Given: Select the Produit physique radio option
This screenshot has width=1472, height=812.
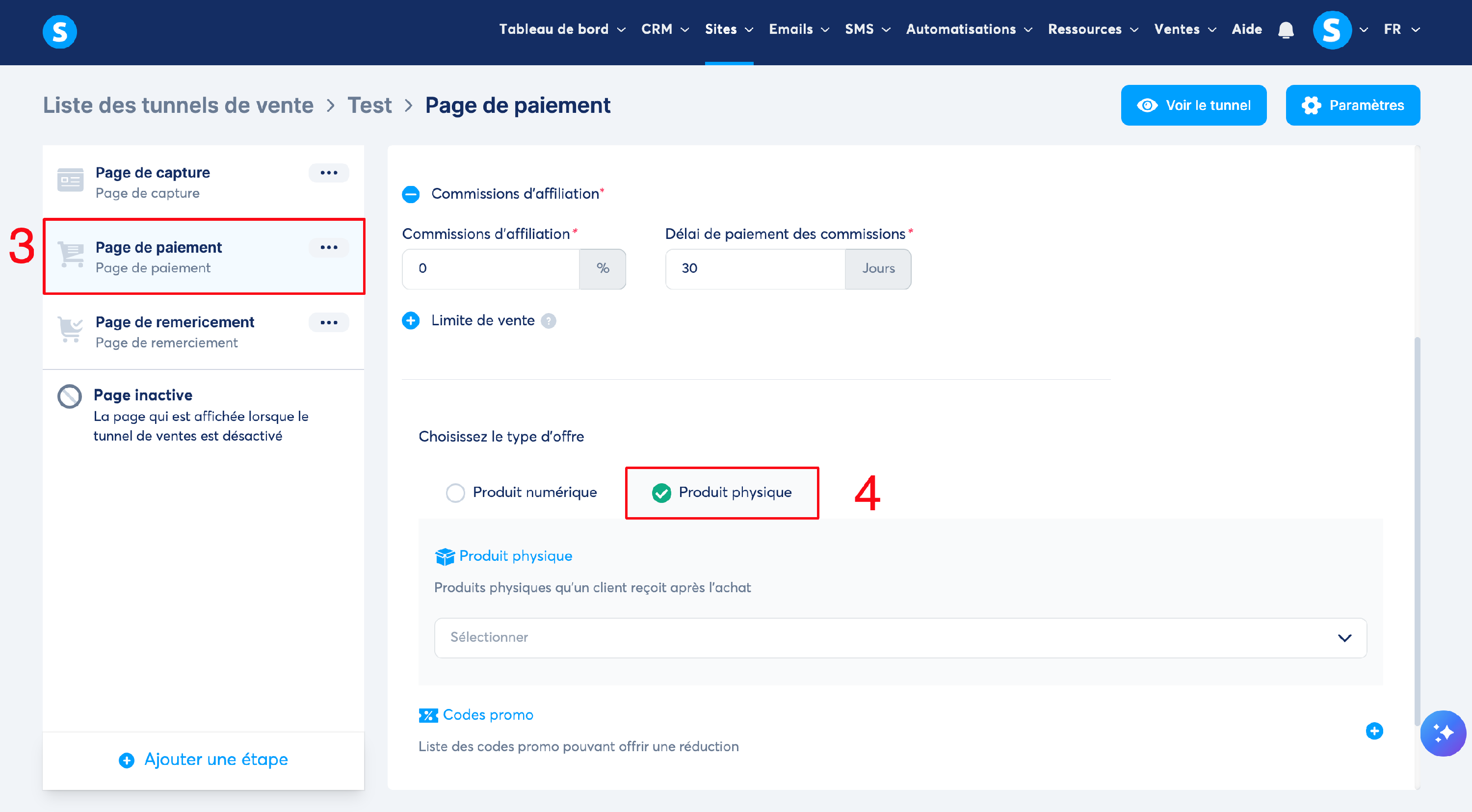Looking at the screenshot, I should [x=661, y=493].
